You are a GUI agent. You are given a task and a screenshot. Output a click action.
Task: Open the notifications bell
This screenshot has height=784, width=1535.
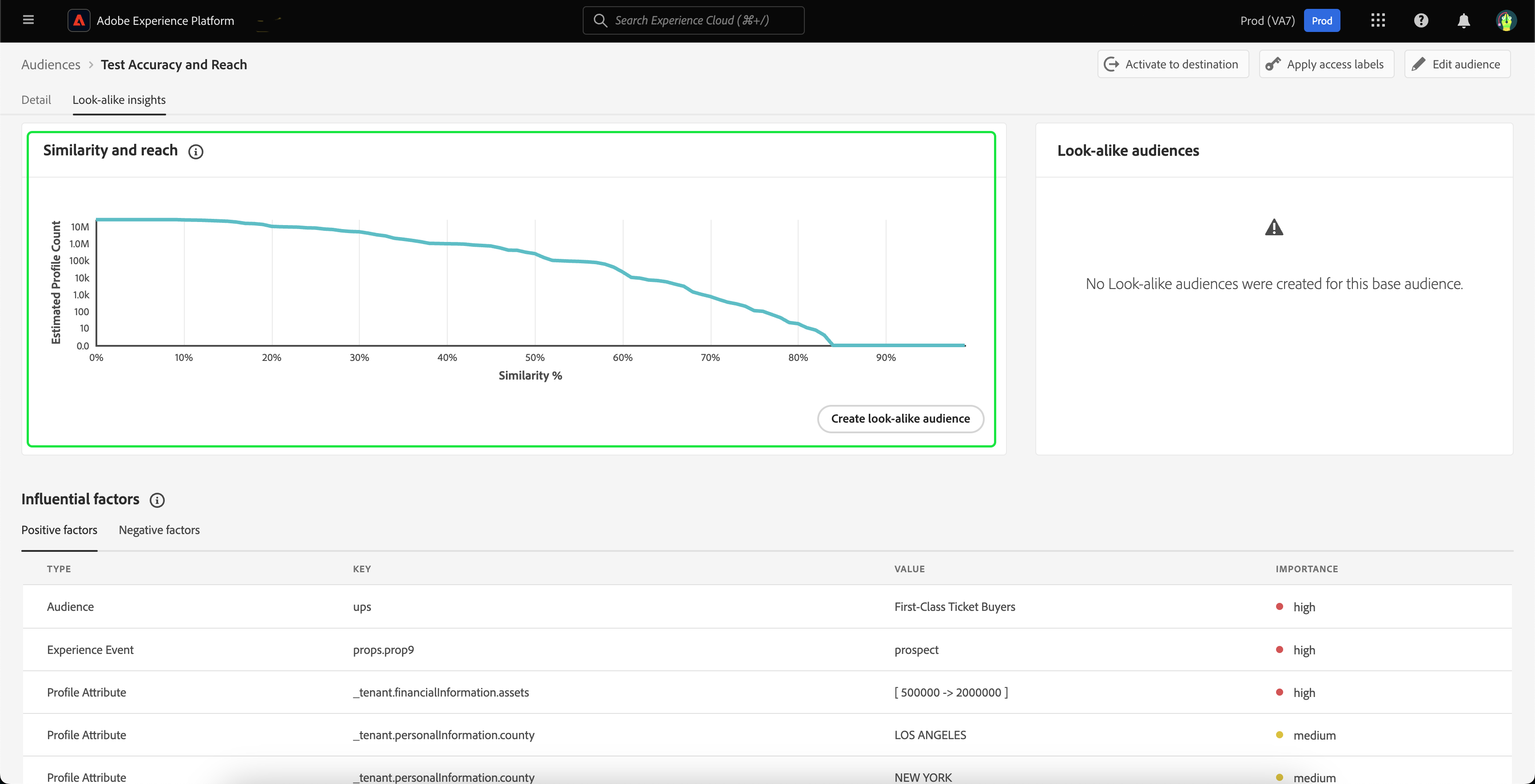pyautogui.click(x=1463, y=21)
